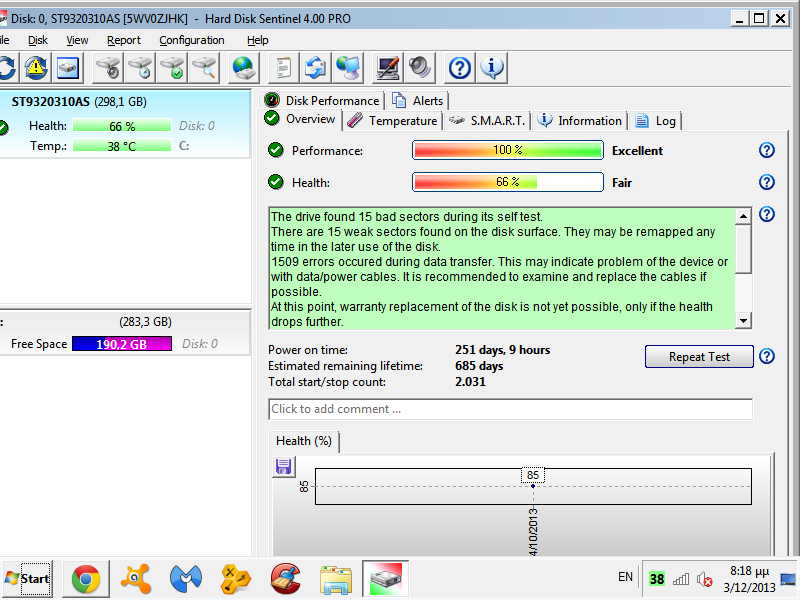Select the Overview tab

point(300,119)
